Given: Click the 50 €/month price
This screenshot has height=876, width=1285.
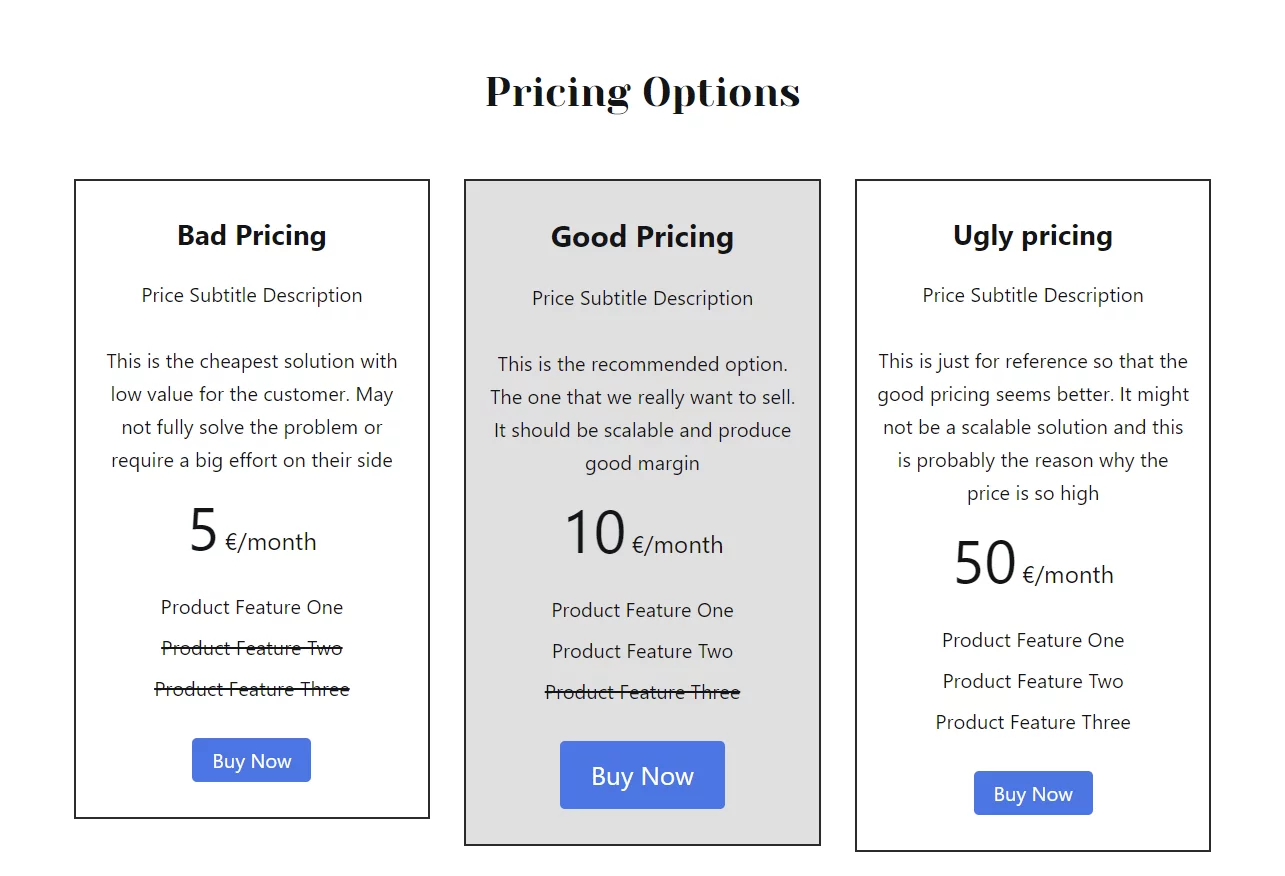Looking at the screenshot, I should click(x=1032, y=566).
